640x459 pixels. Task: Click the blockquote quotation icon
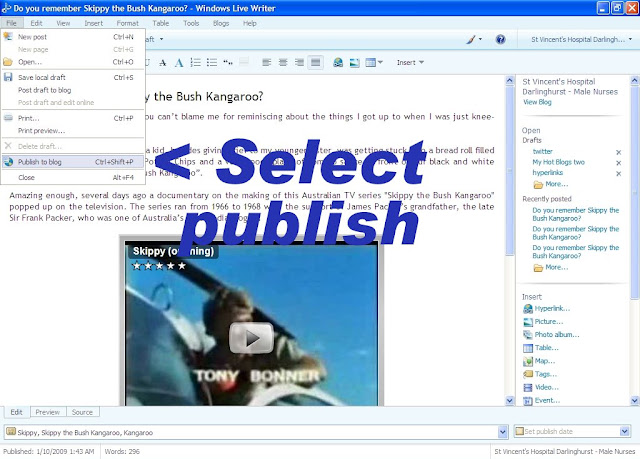click(228, 62)
